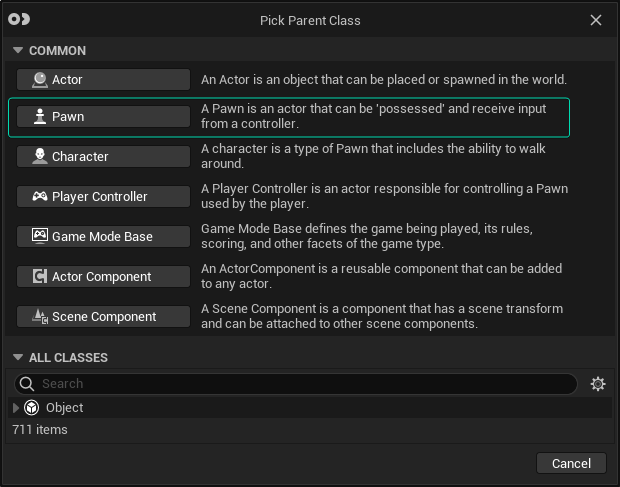
Task: Click the Object class sphere icon
Action: [x=32, y=408]
